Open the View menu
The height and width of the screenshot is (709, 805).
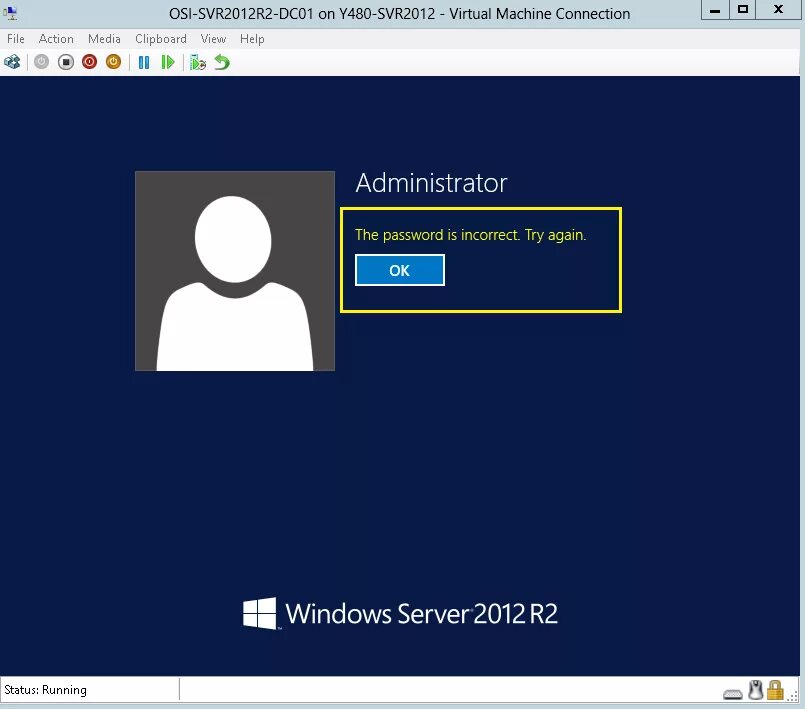point(213,39)
